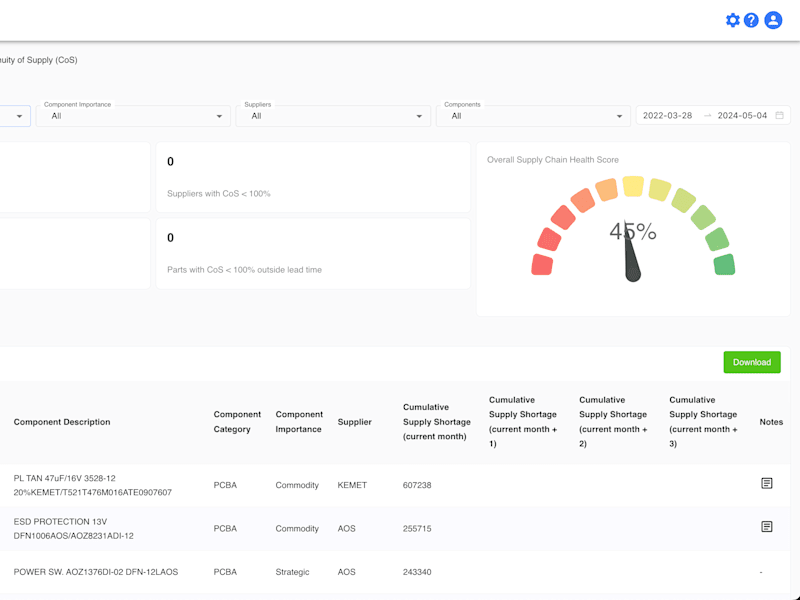Click POWER SW. AOZ1376DI-02 component description

96,572
